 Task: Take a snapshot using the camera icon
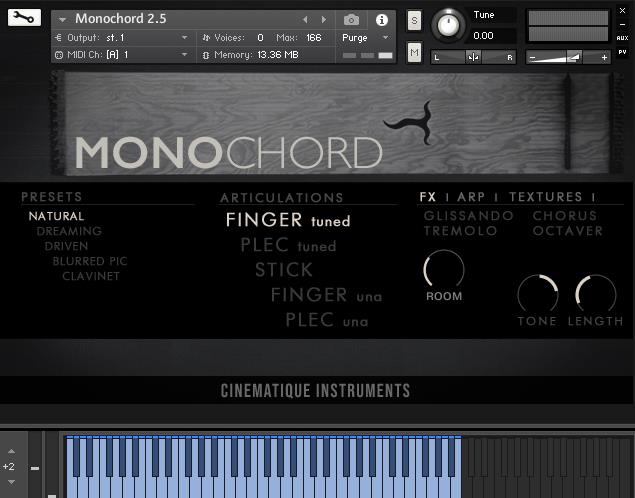[351, 19]
